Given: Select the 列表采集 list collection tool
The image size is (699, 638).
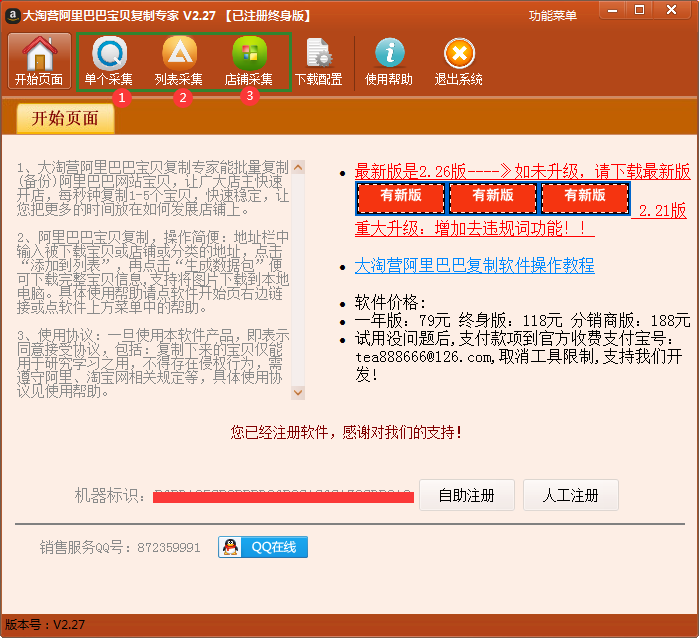Looking at the screenshot, I should tap(179, 61).
